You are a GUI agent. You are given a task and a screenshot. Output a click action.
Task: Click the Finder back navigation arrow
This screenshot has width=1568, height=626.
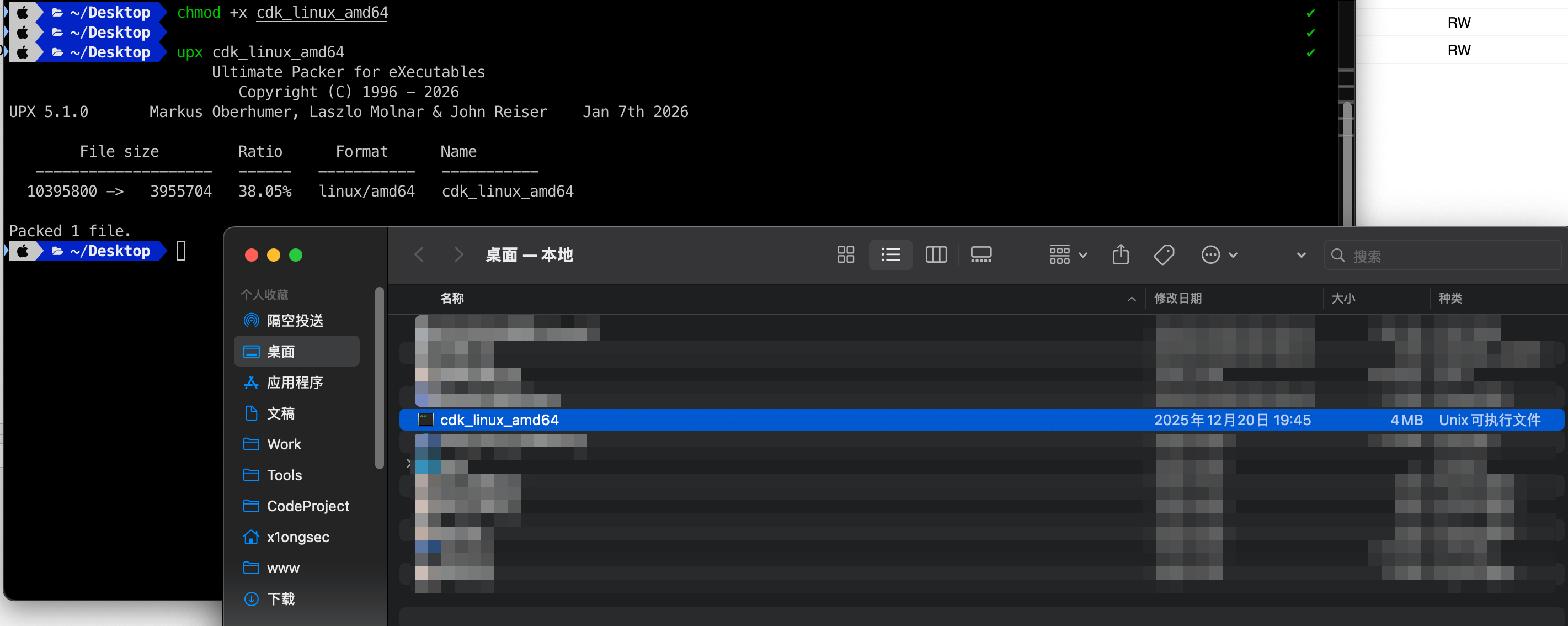coord(419,254)
